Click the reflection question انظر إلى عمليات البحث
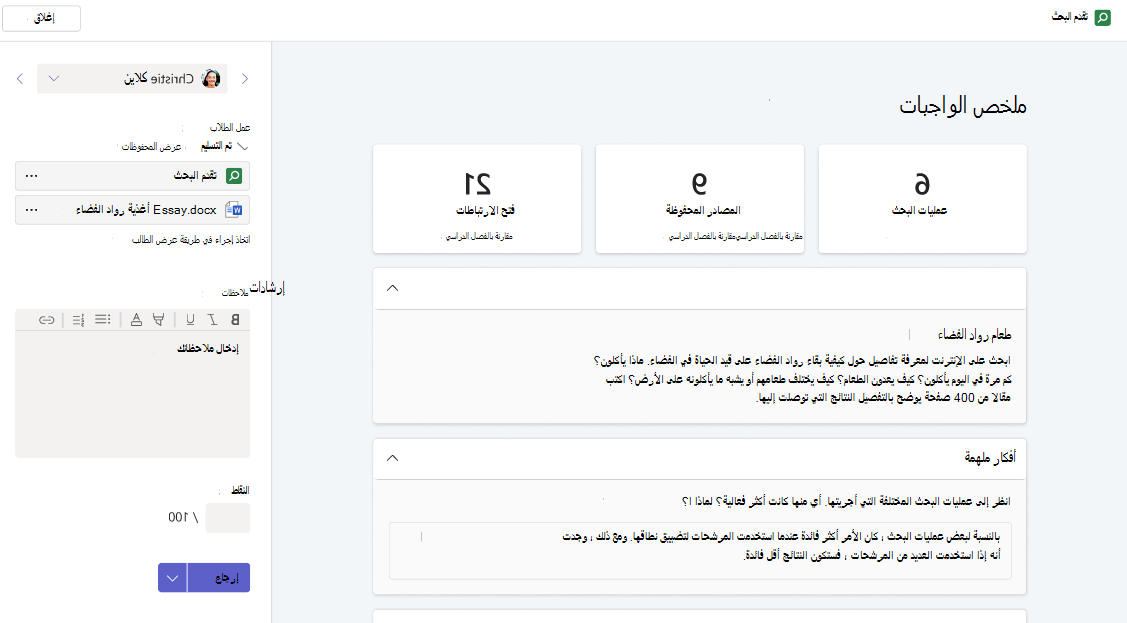This screenshot has height=623, width=1127. (x=846, y=501)
